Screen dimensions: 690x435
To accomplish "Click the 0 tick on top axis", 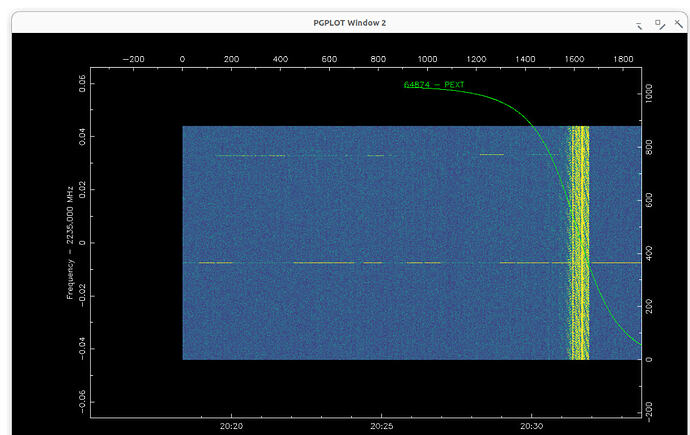I will pos(182,59).
